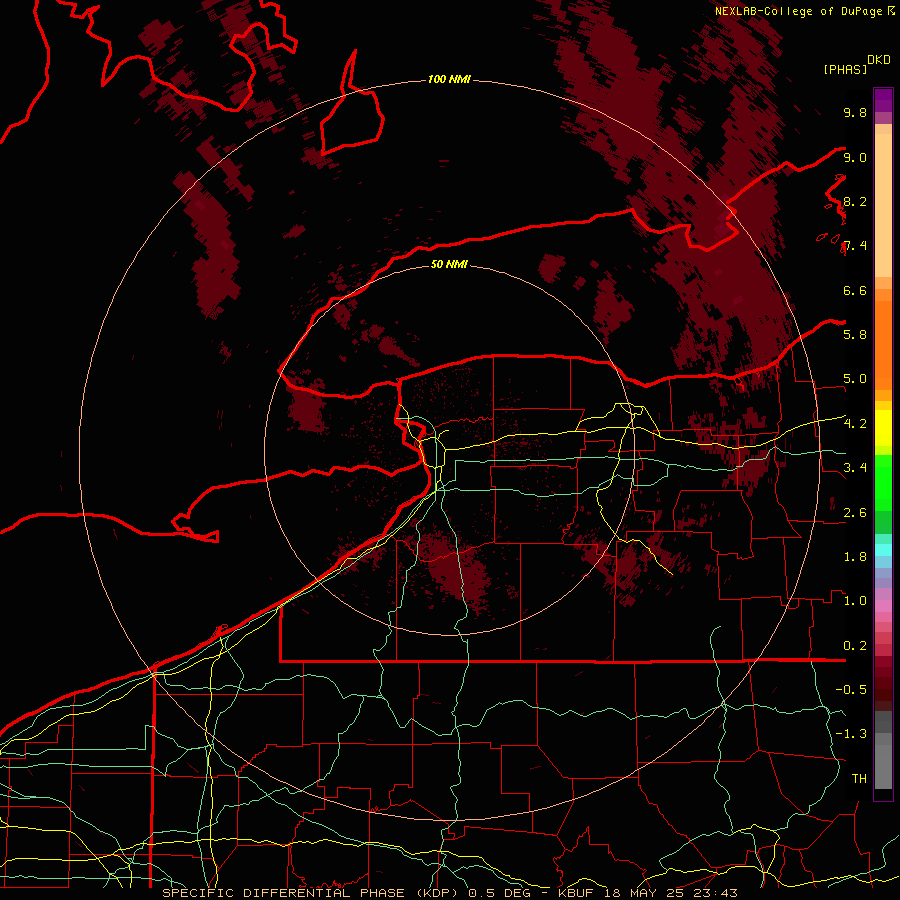Click the pink segment of the color bar

point(883,606)
